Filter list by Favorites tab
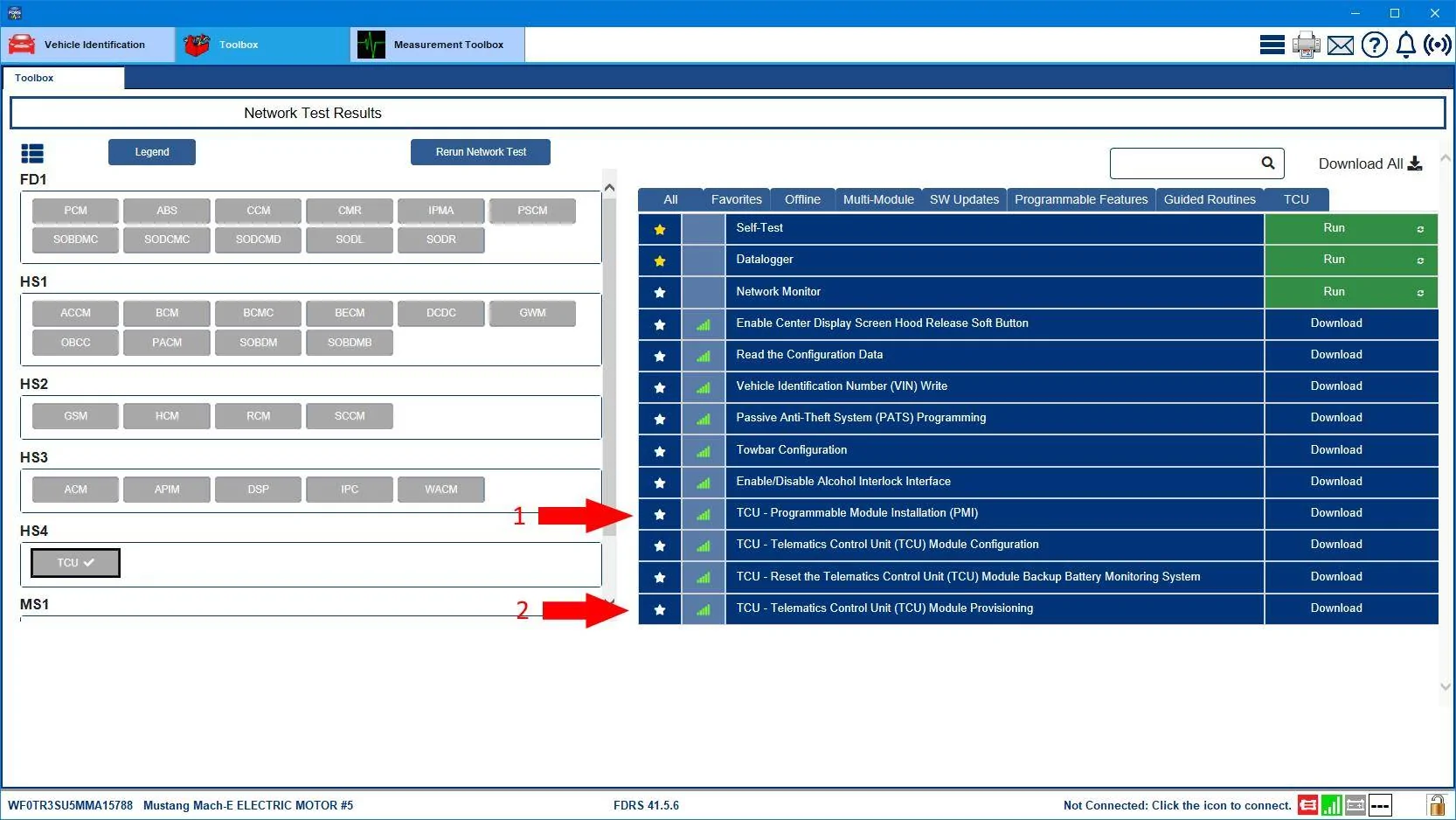Image resolution: width=1456 pixels, height=820 pixels. tap(737, 199)
